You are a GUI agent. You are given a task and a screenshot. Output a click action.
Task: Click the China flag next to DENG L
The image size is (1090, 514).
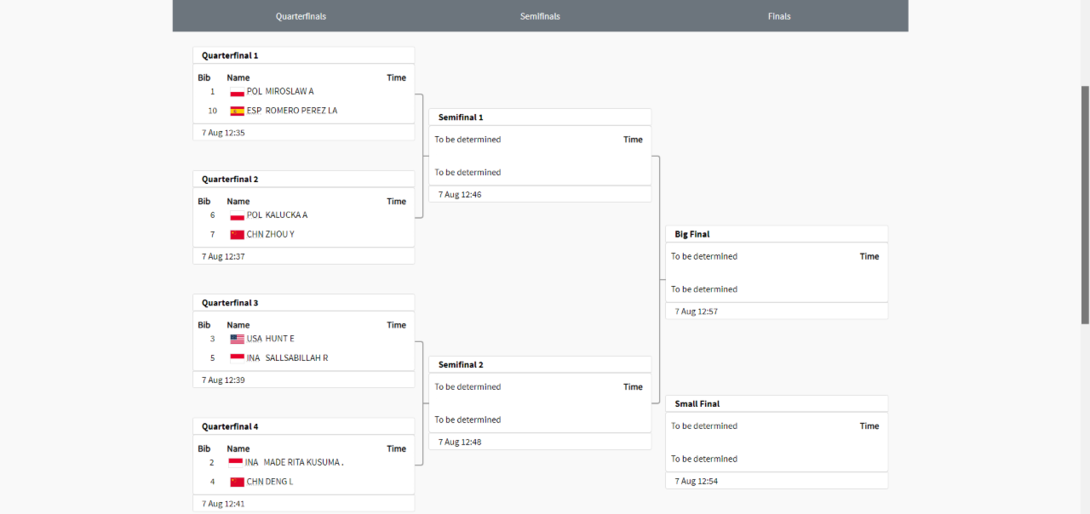(237, 482)
